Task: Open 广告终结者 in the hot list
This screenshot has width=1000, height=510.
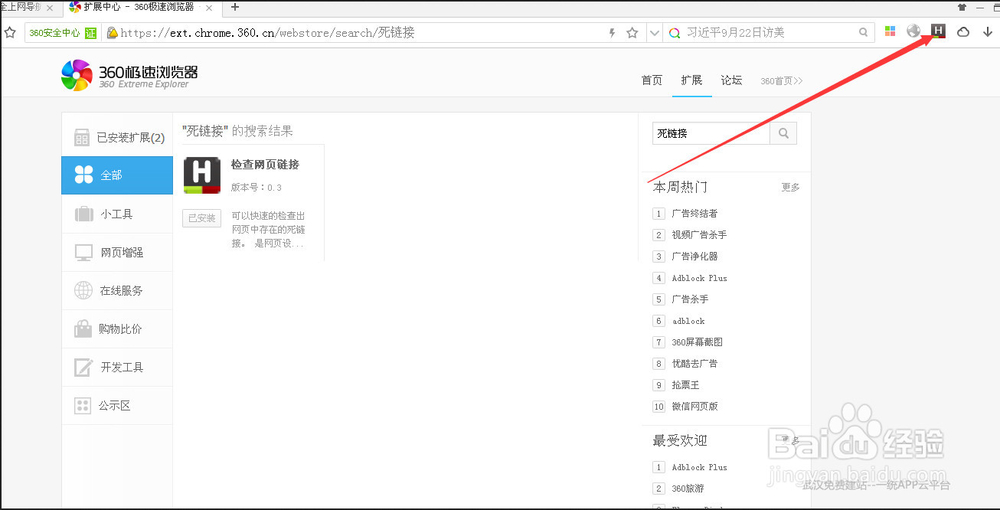Action: tap(695, 214)
